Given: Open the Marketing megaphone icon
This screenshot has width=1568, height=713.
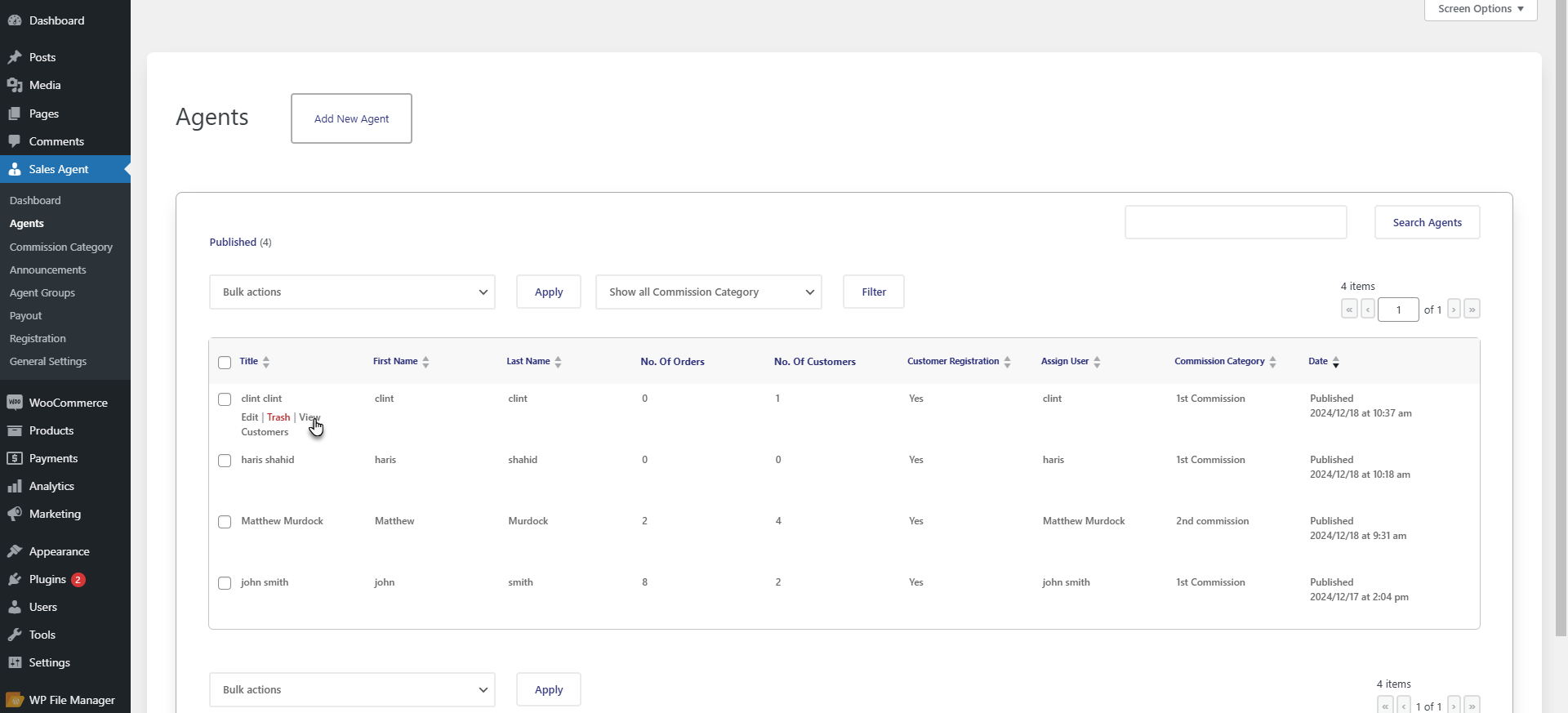Looking at the screenshot, I should coord(15,514).
